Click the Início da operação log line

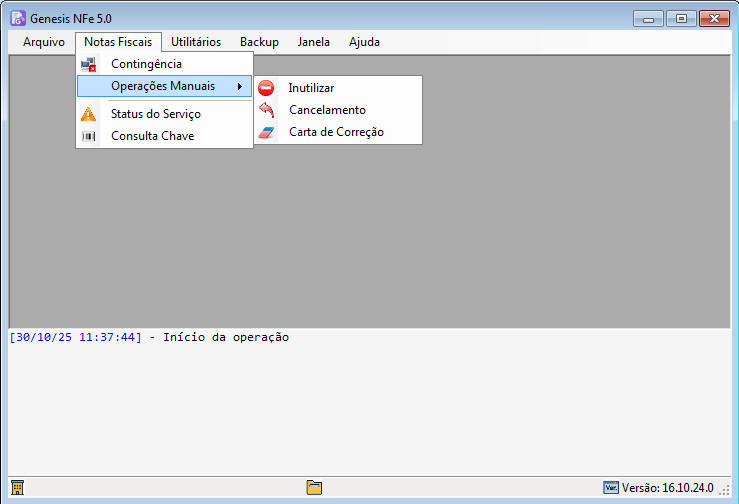224,338
